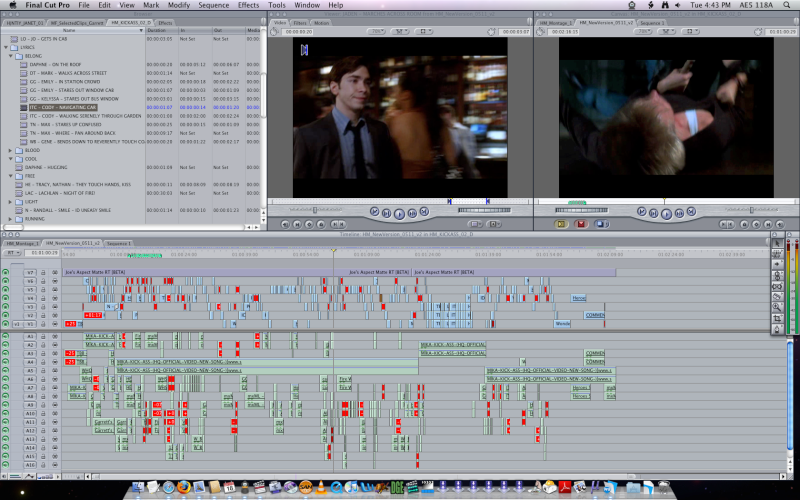Click the red Overwrite edit button in Canvas
This screenshot has height=500, width=800.
pyautogui.click(x=580, y=224)
